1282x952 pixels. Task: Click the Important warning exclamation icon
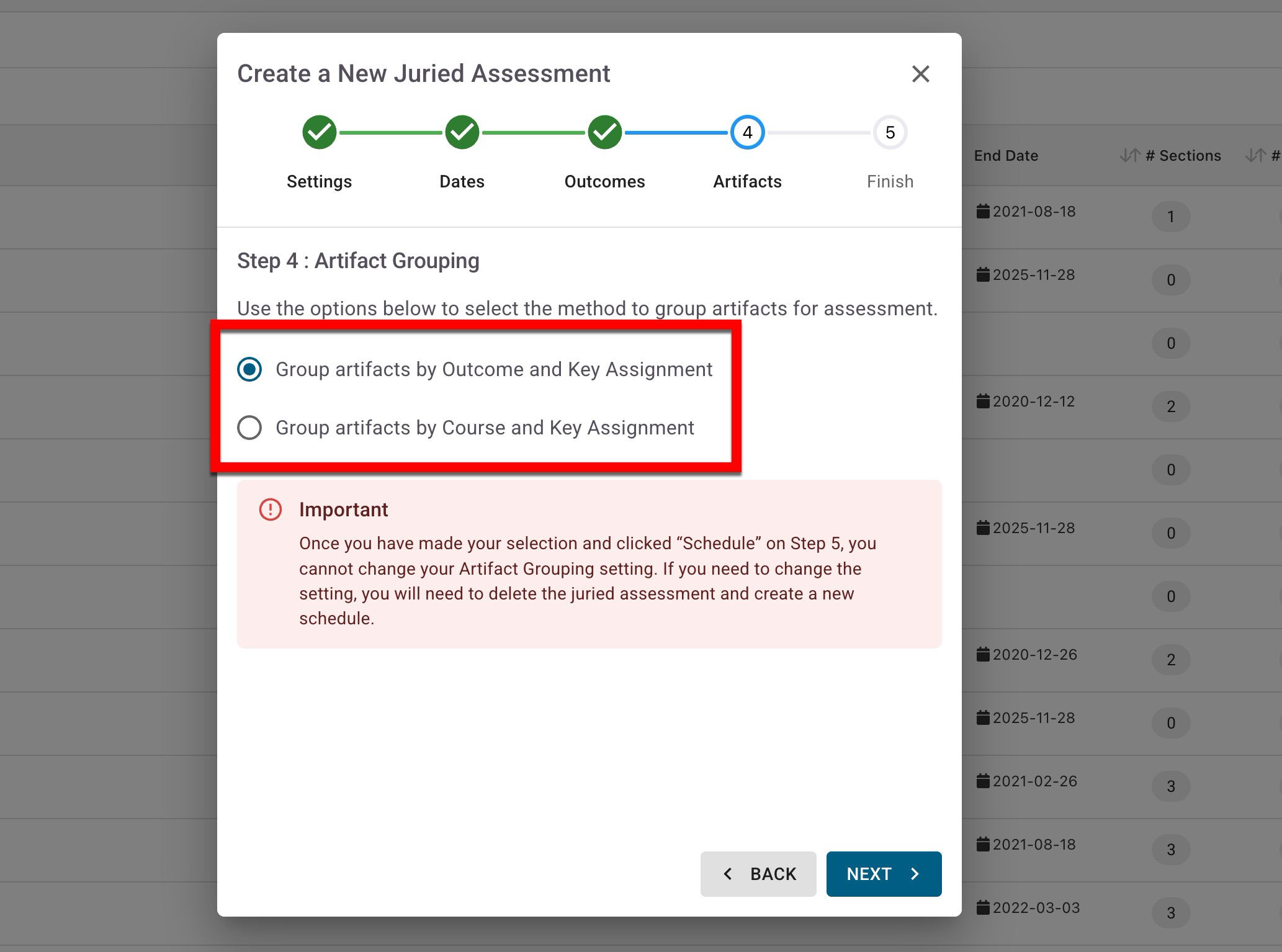pos(271,510)
